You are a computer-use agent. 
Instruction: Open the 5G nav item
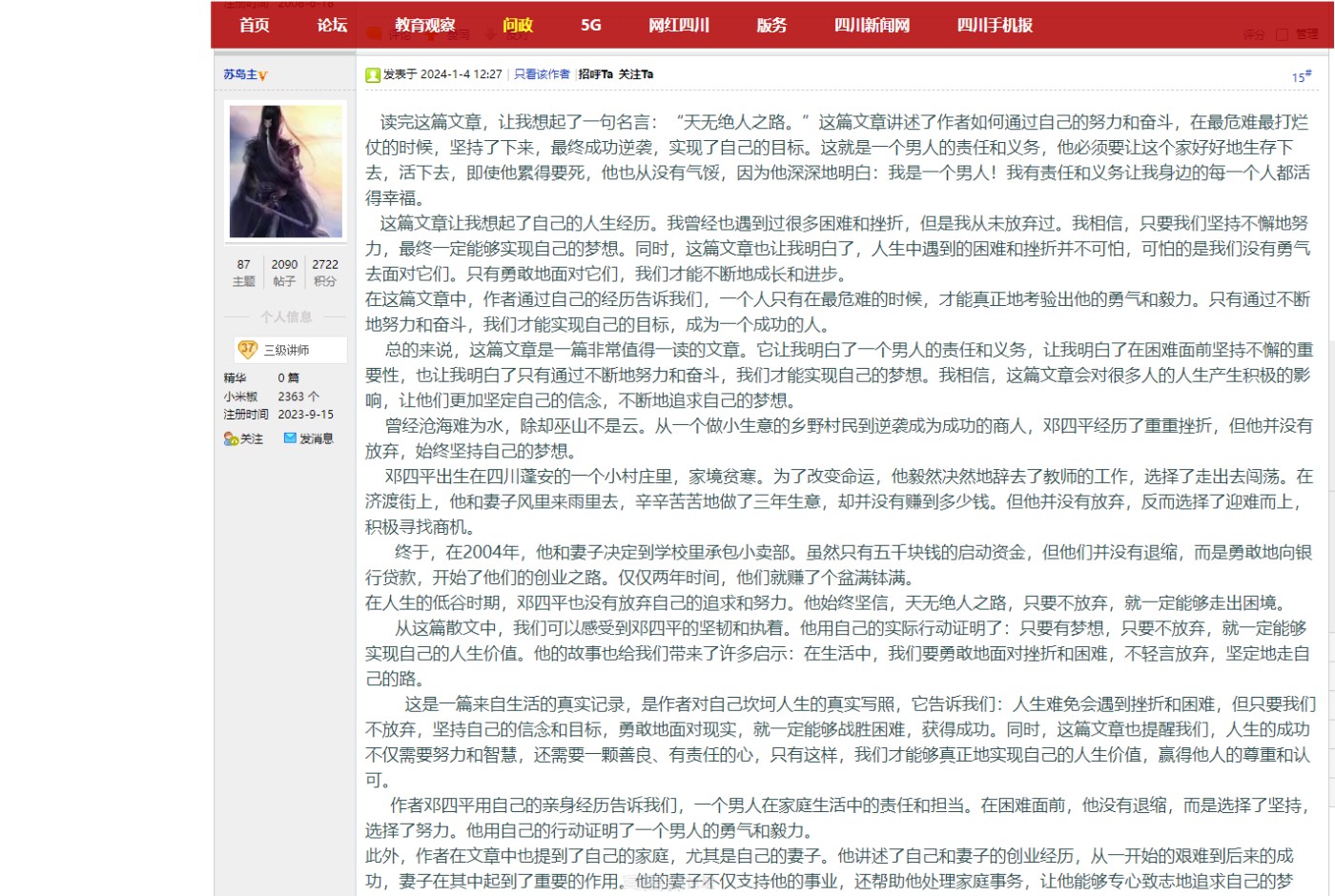[x=591, y=25]
